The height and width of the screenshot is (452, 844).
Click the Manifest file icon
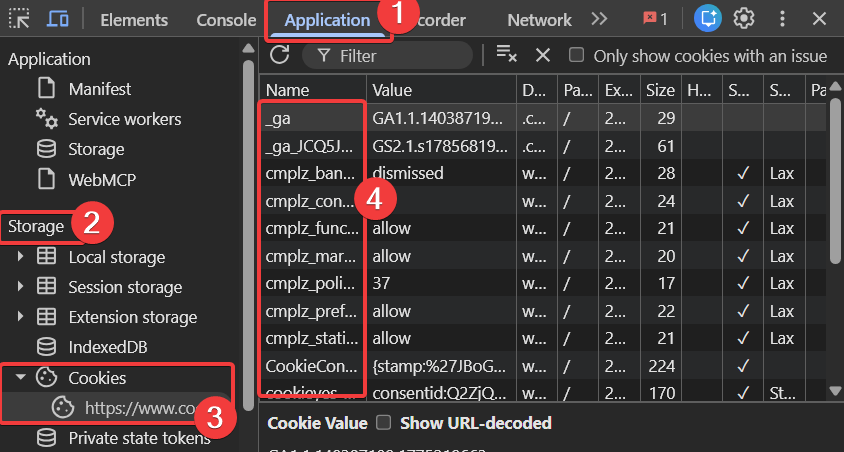46,88
